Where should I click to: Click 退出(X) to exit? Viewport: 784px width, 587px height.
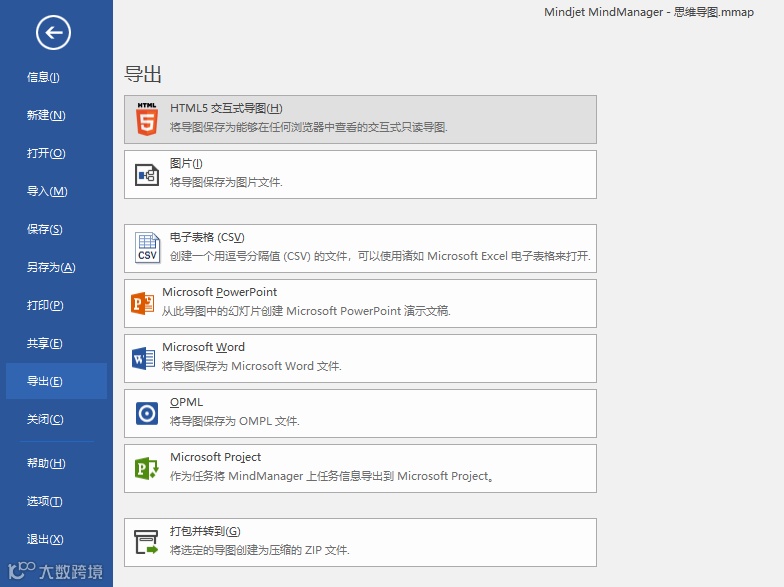click(45, 539)
